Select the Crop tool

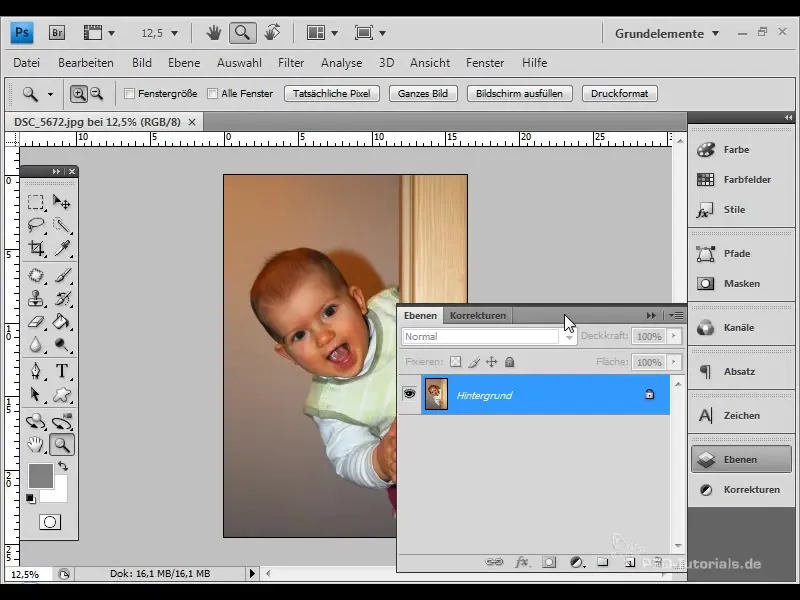[x=35, y=248]
